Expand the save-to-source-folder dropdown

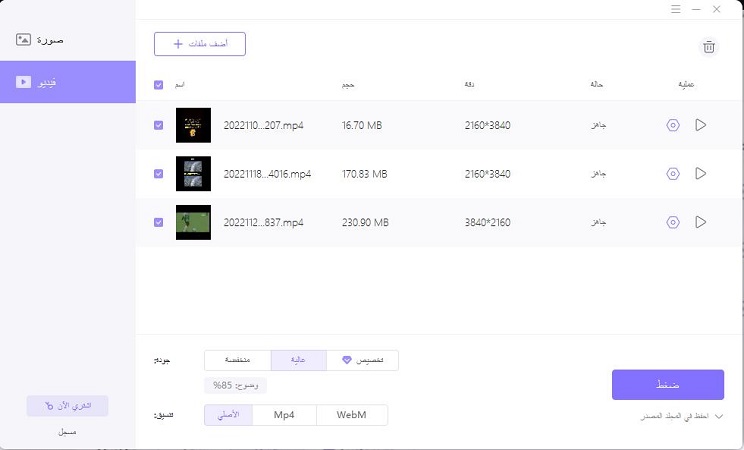(718, 415)
